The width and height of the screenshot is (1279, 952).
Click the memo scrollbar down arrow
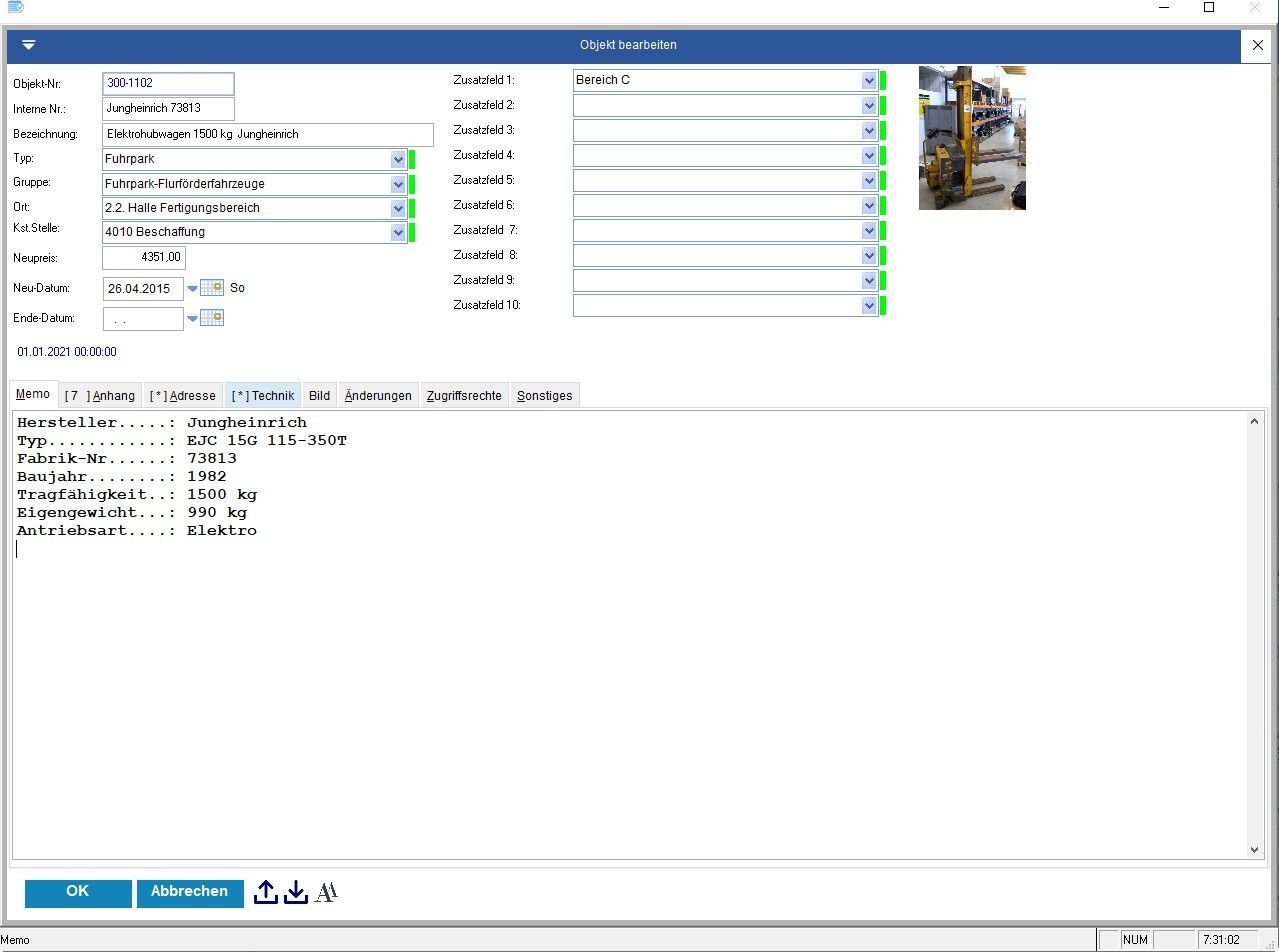point(1256,850)
